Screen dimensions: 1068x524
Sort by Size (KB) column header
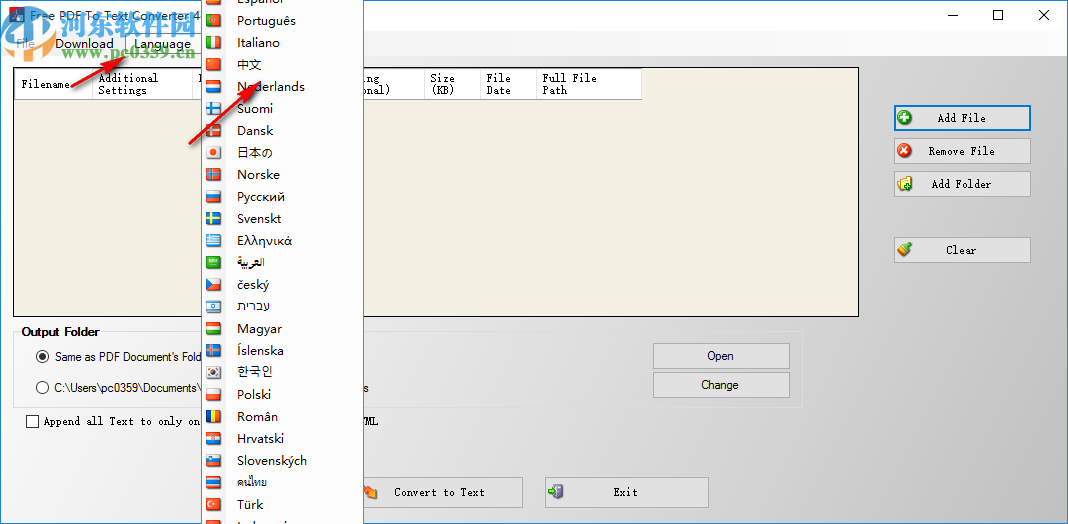tap(452, 84)
